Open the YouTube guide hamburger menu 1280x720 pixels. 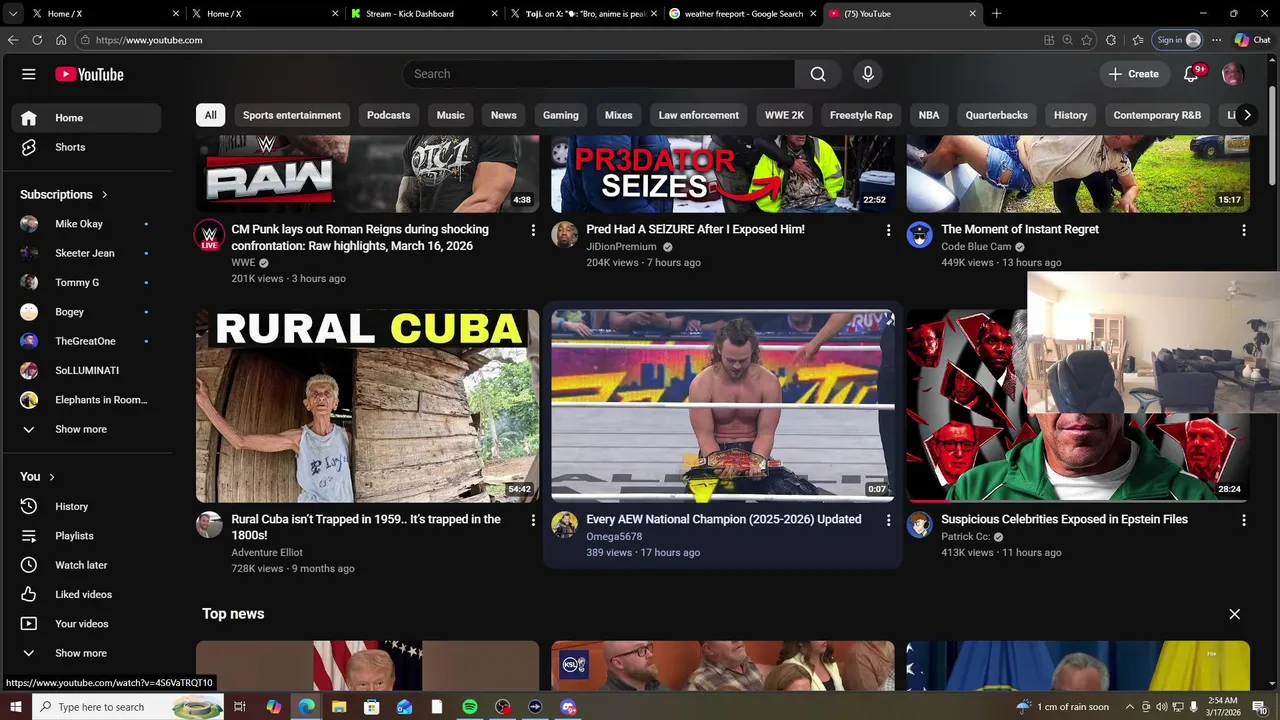[29, 74]
